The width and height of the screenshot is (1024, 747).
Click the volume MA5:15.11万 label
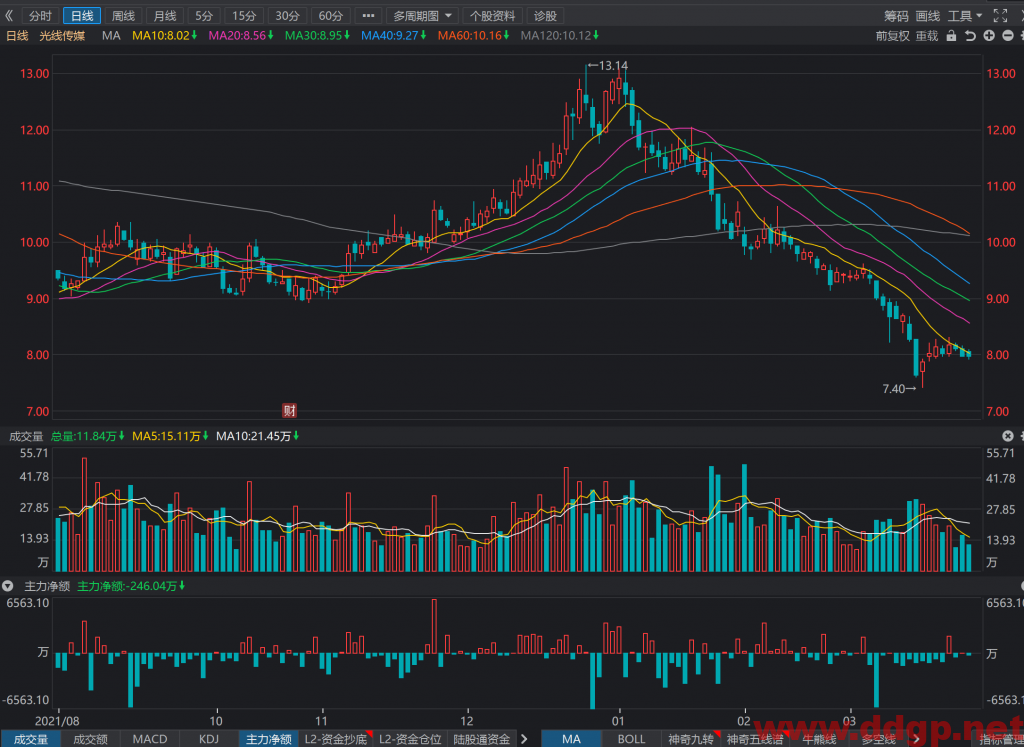(170, 436)
